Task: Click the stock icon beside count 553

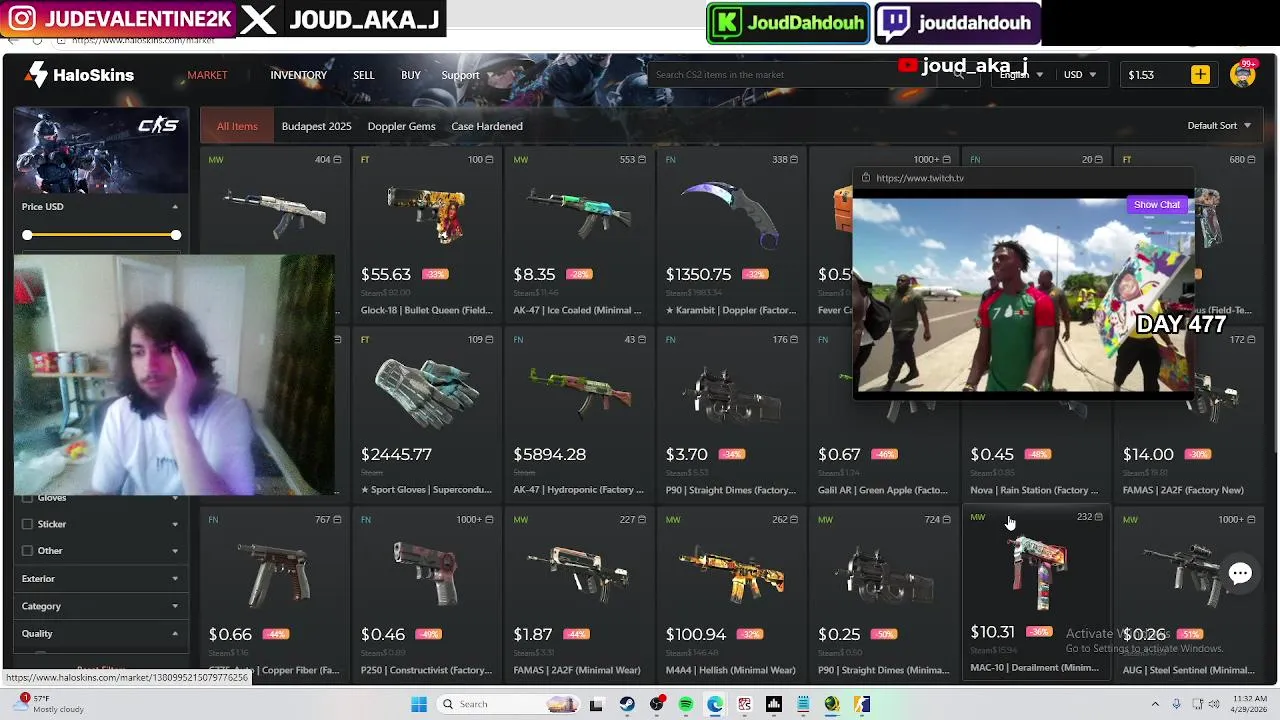Action: coord(642,160)
